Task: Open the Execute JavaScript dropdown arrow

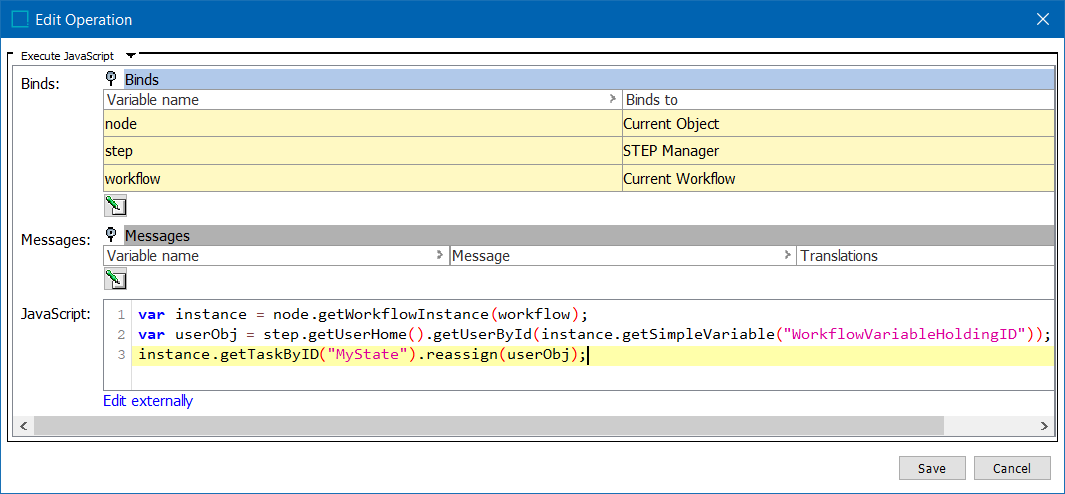Action: pos(130,56)
